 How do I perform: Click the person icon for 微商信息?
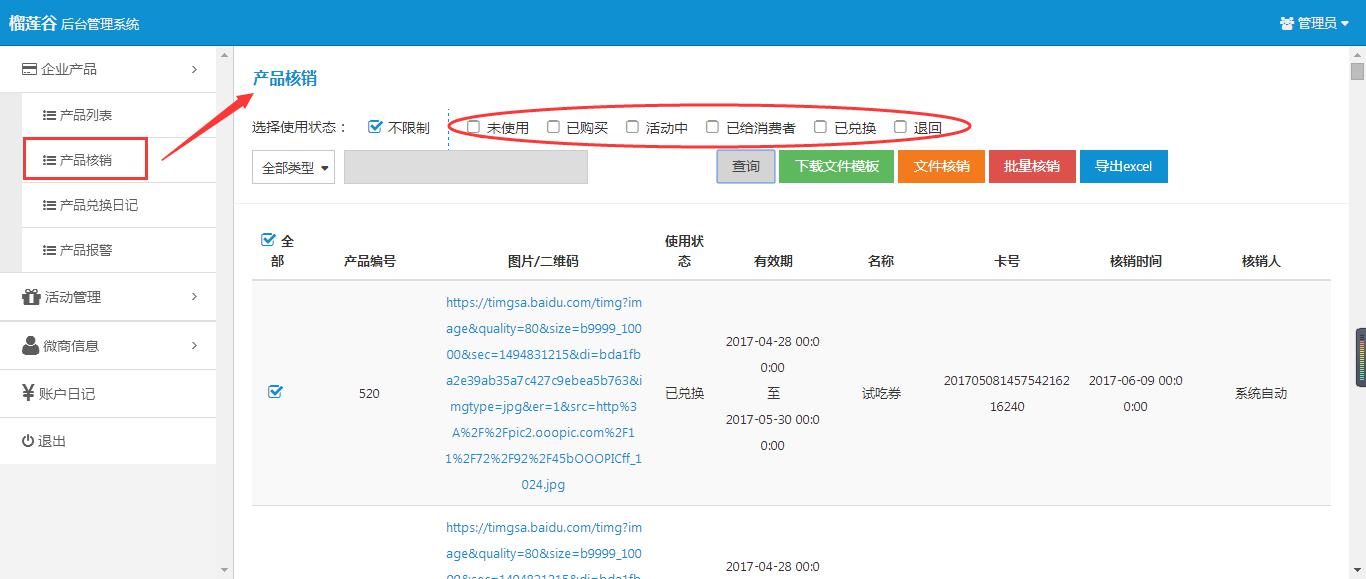point(31,345)
